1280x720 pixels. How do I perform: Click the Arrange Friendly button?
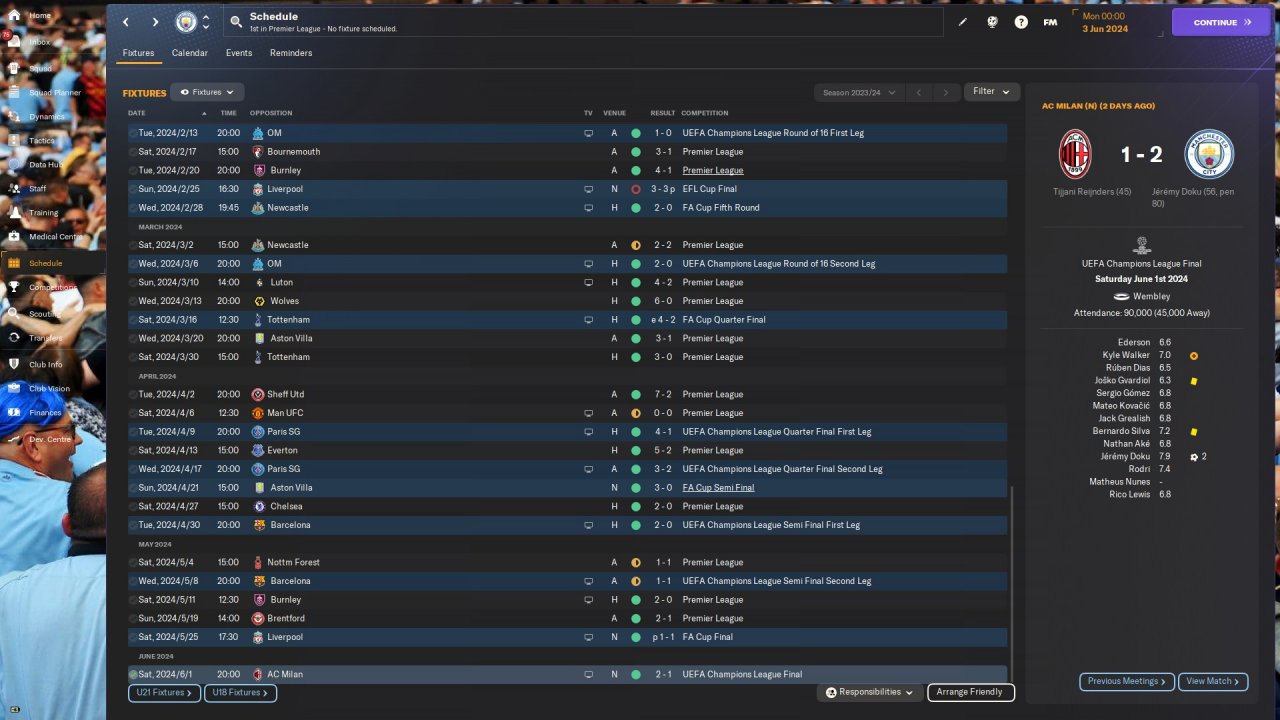(x=970, y=692)
